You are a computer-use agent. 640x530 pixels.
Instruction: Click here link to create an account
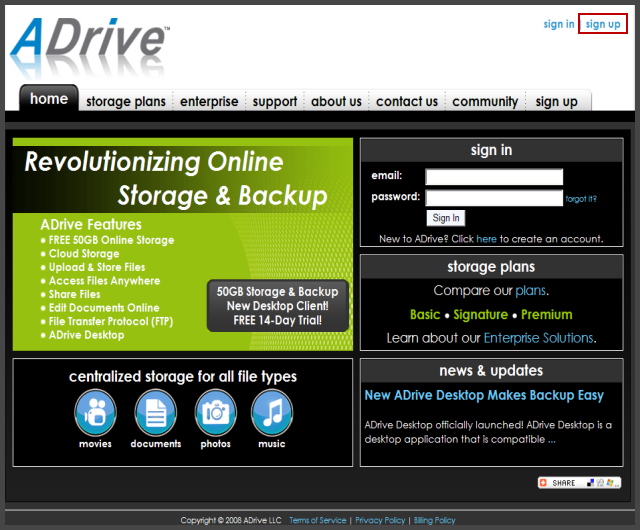click(x=486, y=239)
